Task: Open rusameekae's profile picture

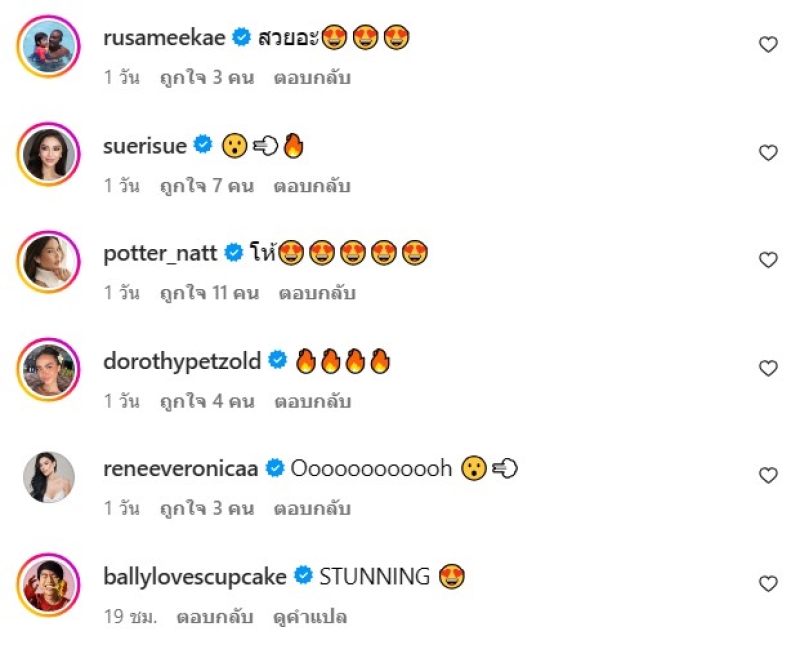Action: [x=48, y=46]
